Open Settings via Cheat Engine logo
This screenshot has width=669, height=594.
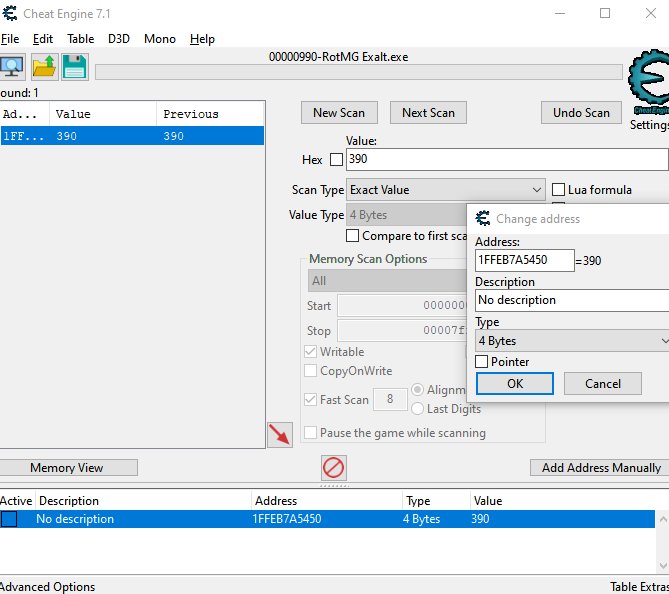click(x=650, y=85)
